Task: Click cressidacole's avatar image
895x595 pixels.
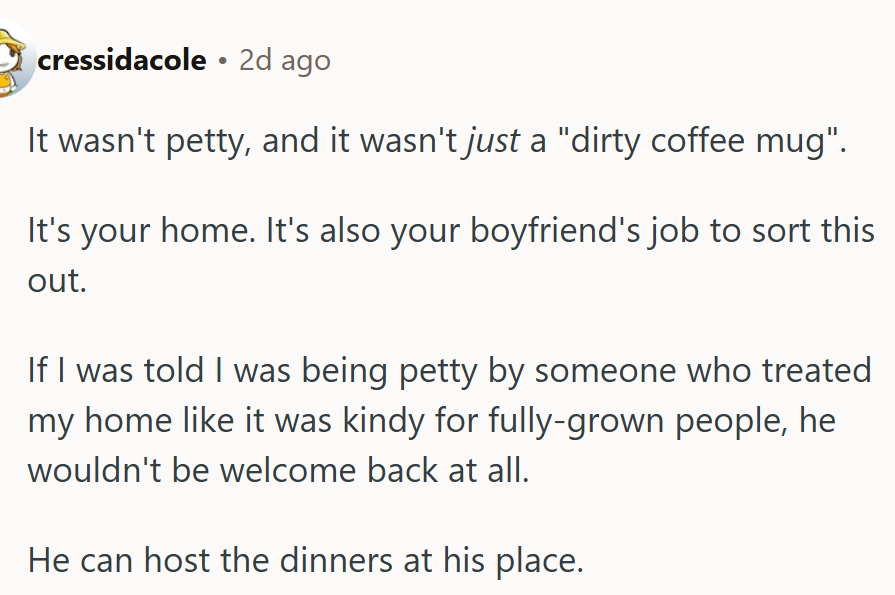Action: coord(14,60)
